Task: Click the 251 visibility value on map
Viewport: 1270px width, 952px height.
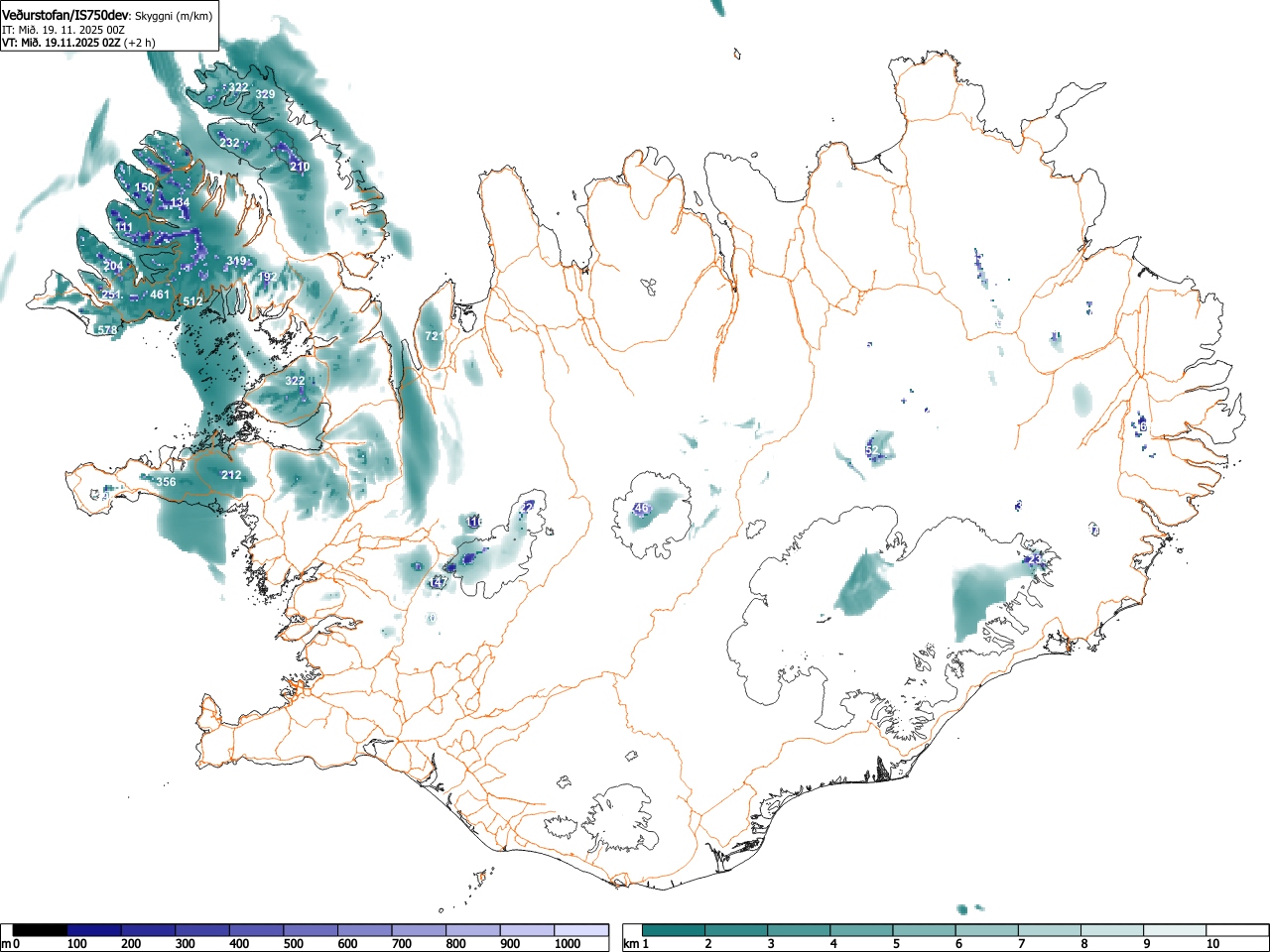Action: tap(111, 295)
